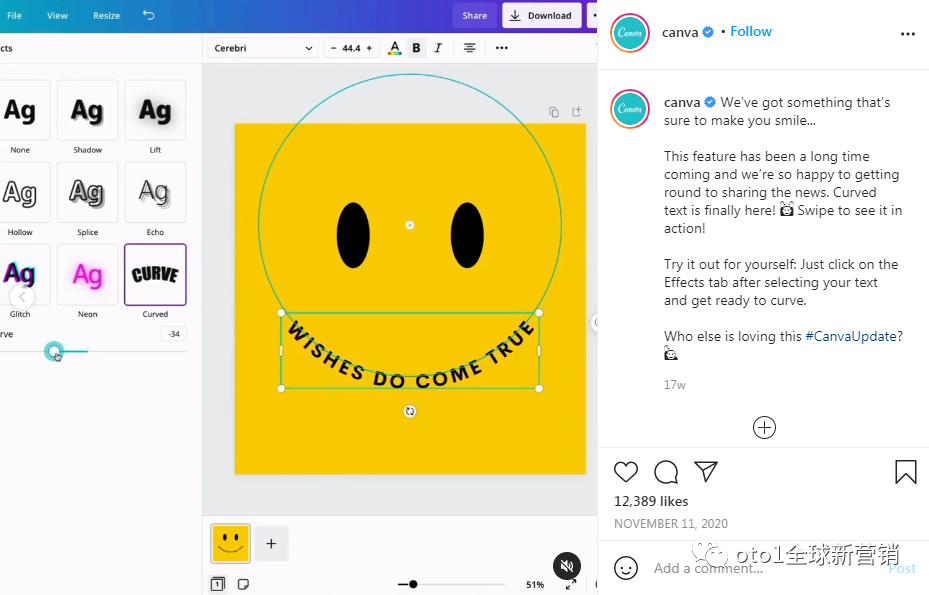Select the Glitch text effect
This screenshot has width=929, height=595.
tap(20, 274)
